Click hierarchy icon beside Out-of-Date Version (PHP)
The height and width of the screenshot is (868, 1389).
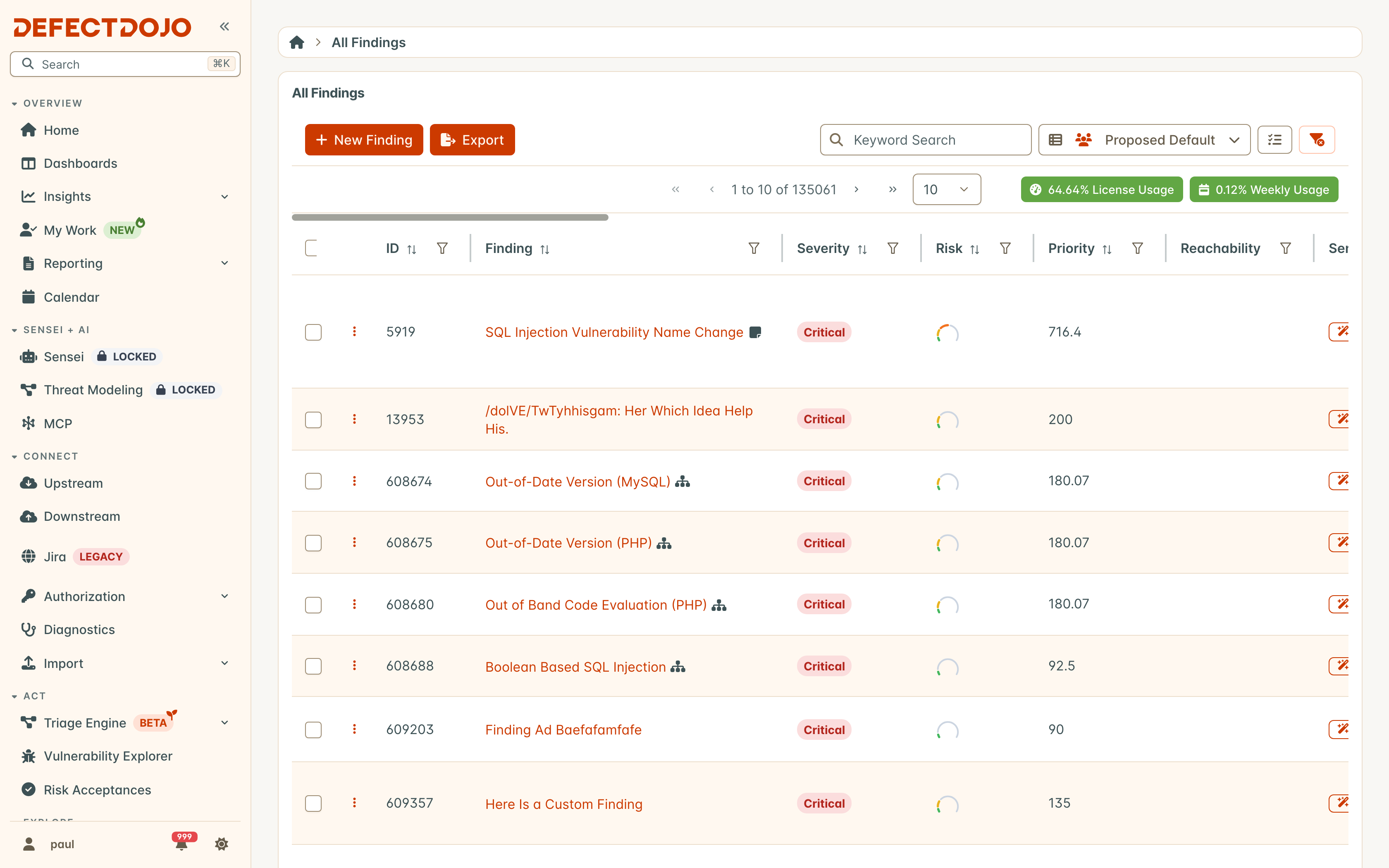click(x=664, y=543)
